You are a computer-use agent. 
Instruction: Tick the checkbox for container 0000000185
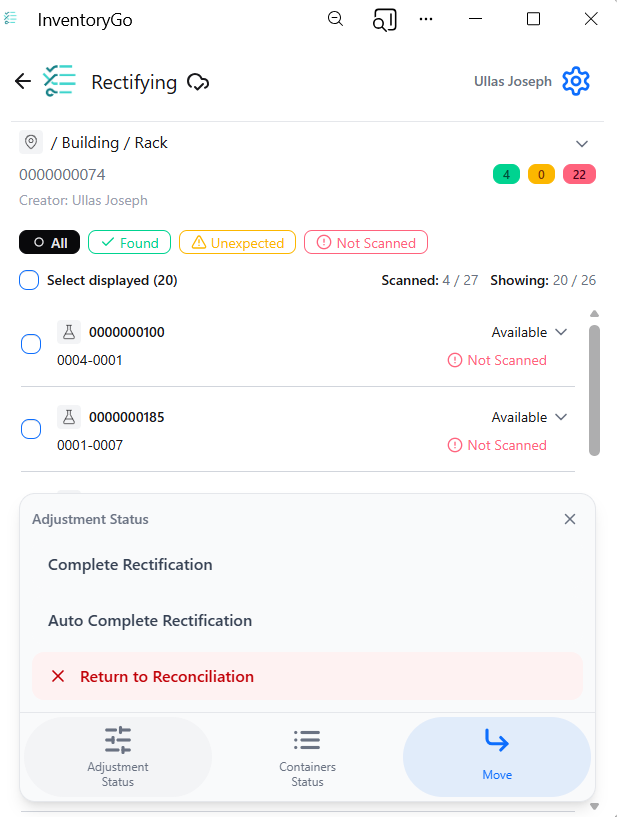coord(31,429)
